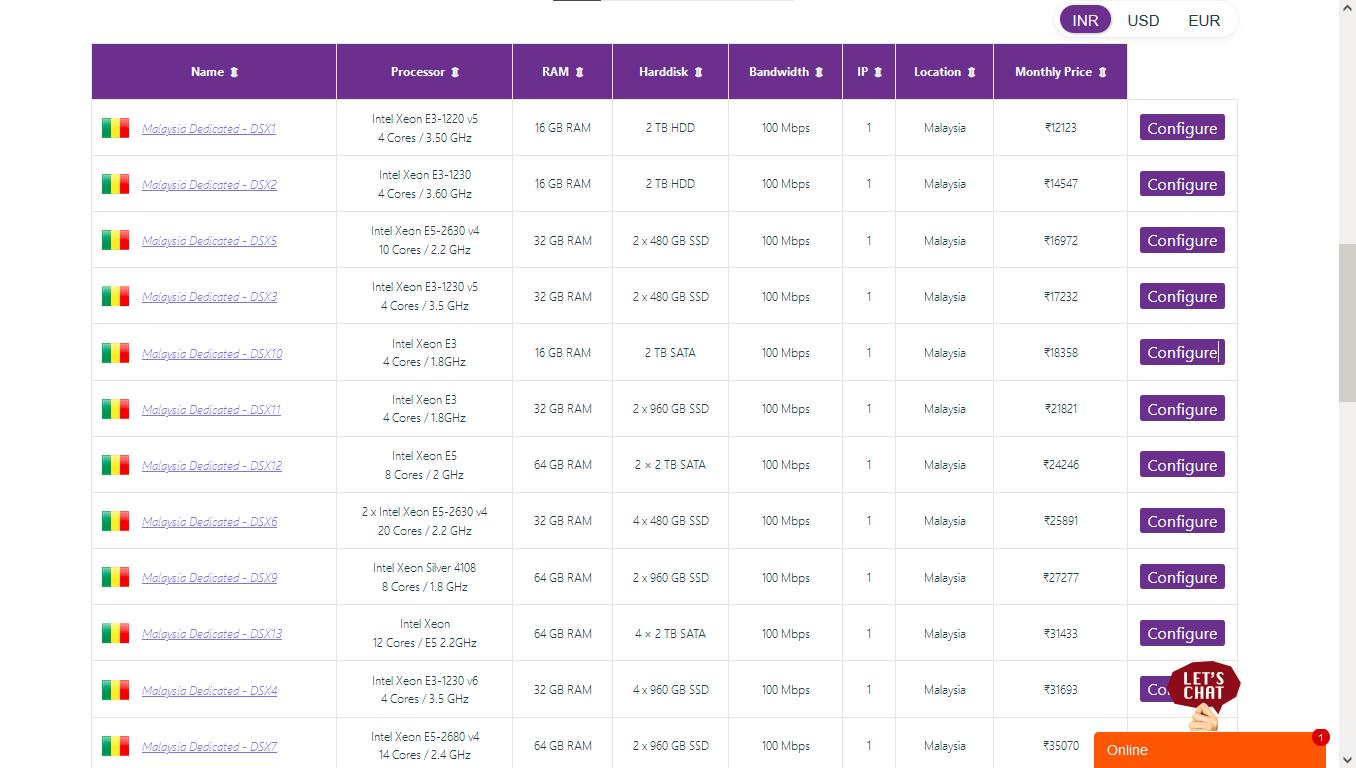Image resolution: width=1356 pixels, height=768 pixels.
Task: Click the IP column sort icon
Action: [878, 72]
